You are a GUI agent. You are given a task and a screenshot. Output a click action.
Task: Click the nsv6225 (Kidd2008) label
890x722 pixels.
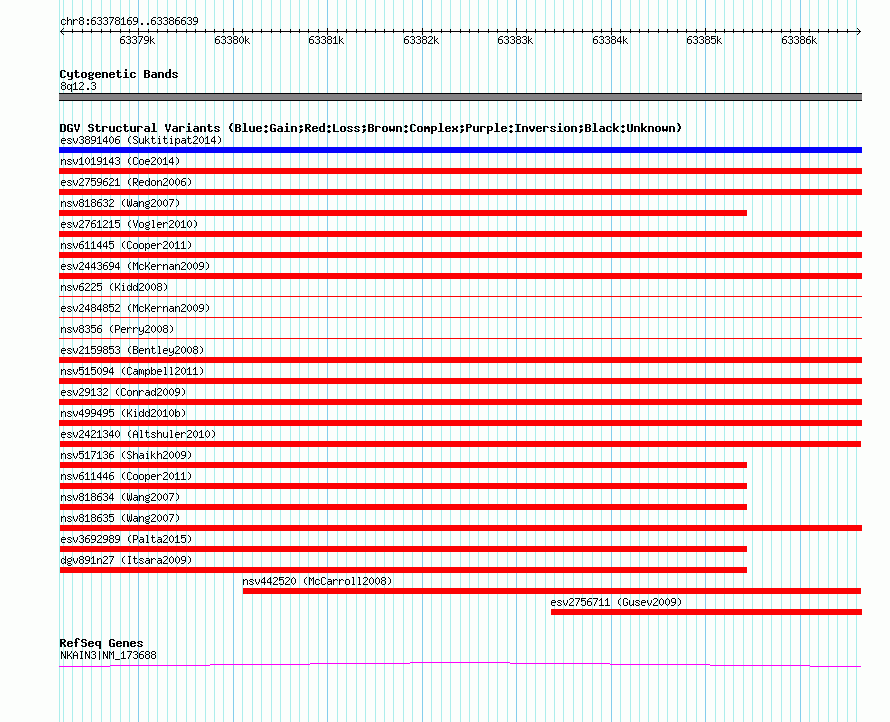[x=114, y=287]
